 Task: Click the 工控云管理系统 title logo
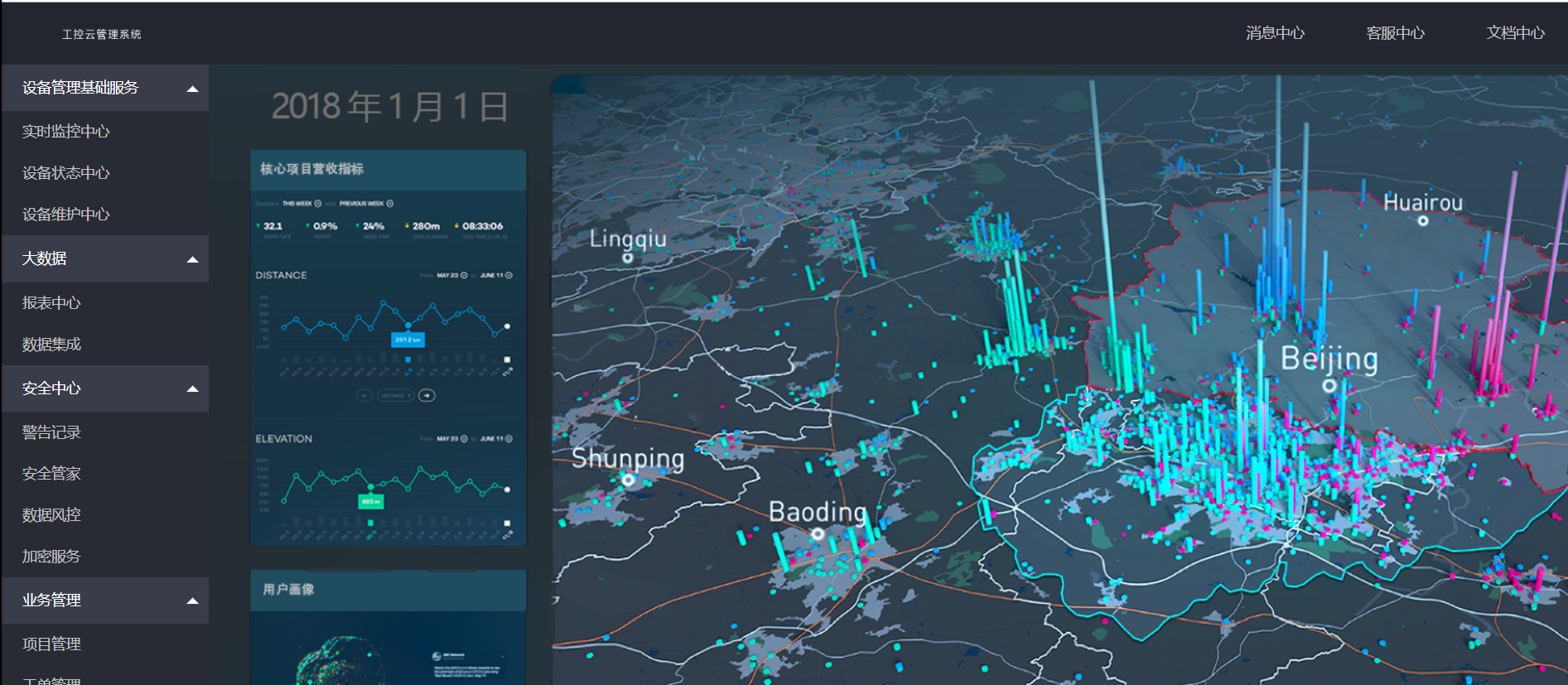101,34
